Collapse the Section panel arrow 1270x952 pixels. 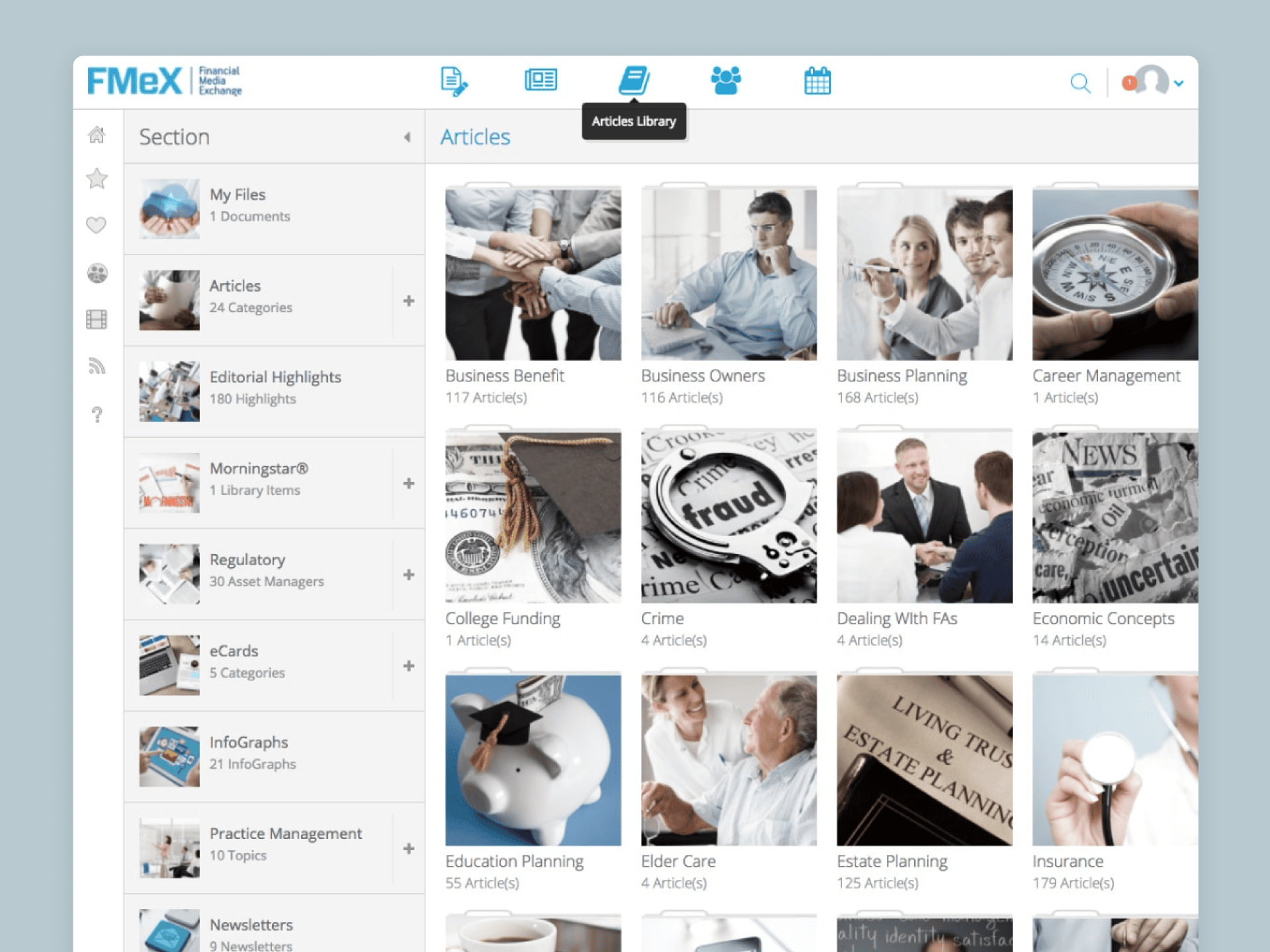(x=407, y=137)
